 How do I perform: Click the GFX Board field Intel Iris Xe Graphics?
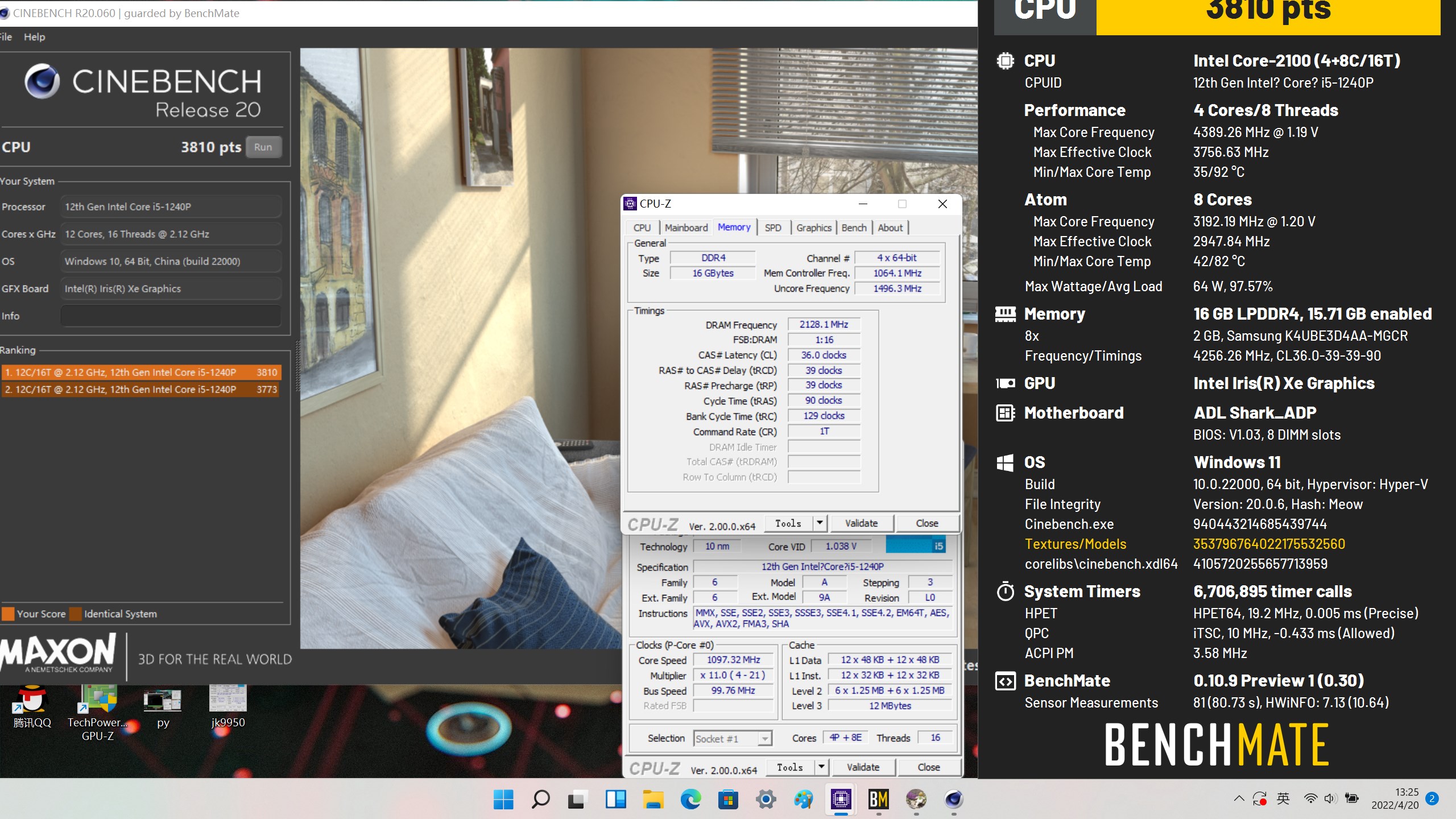click(x=171, y=289)
